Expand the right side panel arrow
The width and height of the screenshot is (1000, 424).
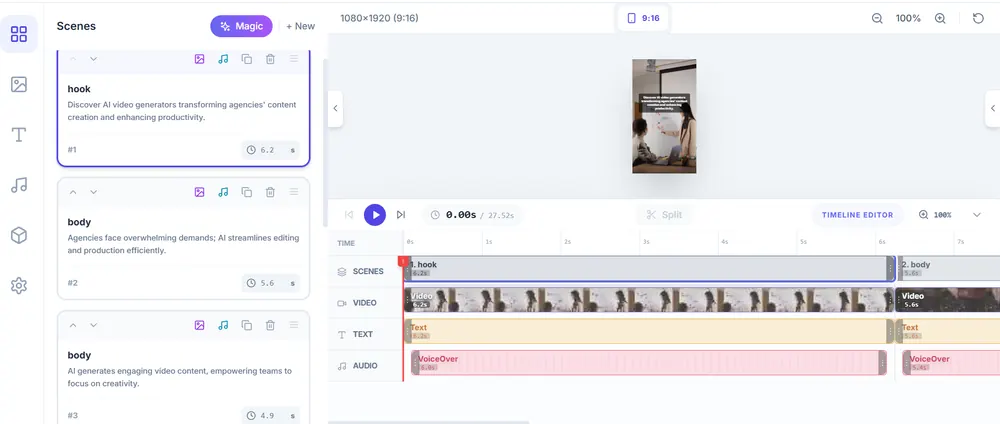coord(993,108)
